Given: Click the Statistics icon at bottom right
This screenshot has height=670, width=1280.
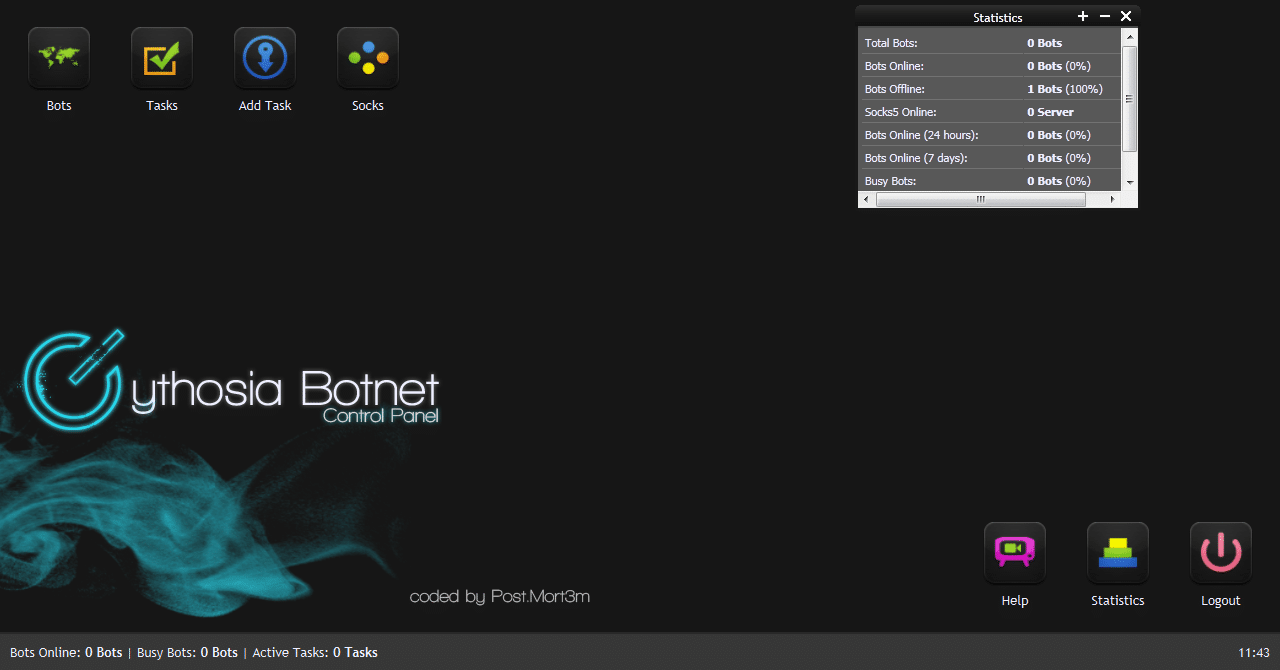Looking at the screenshot, I should 1118,553.
